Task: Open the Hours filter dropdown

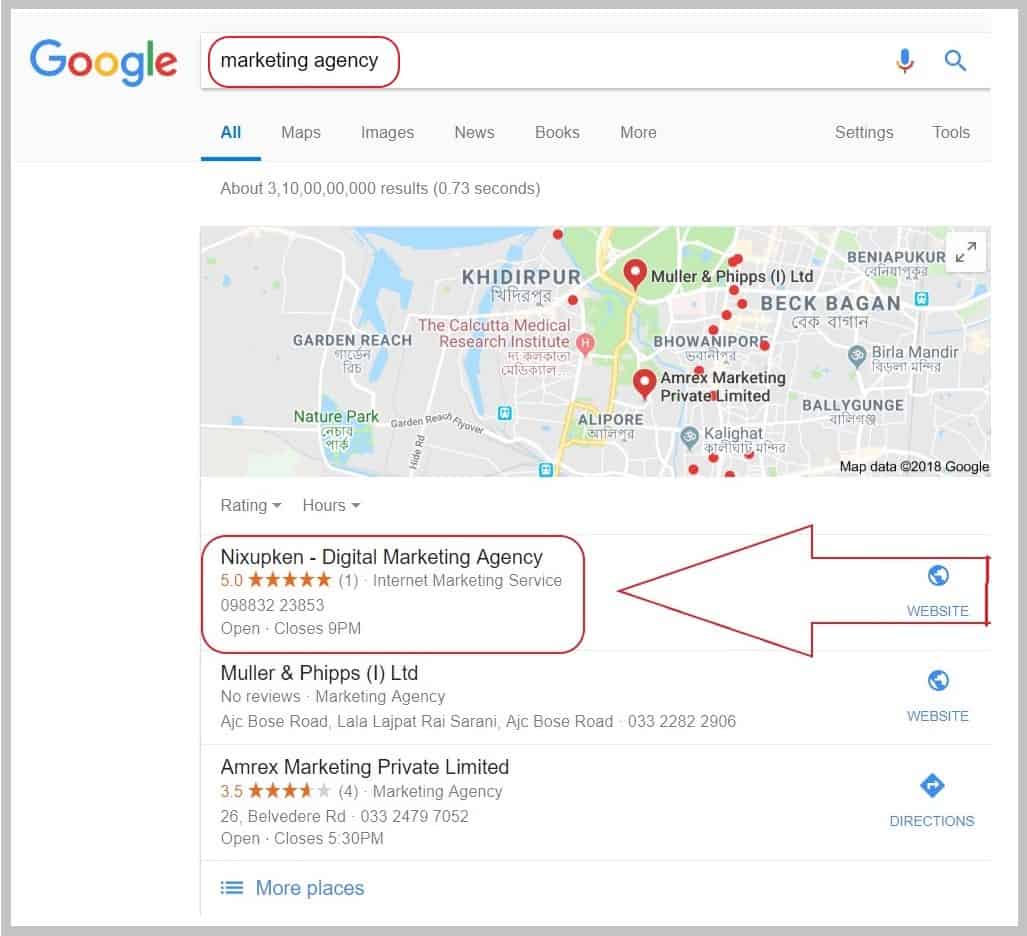Action: [331, 506]
